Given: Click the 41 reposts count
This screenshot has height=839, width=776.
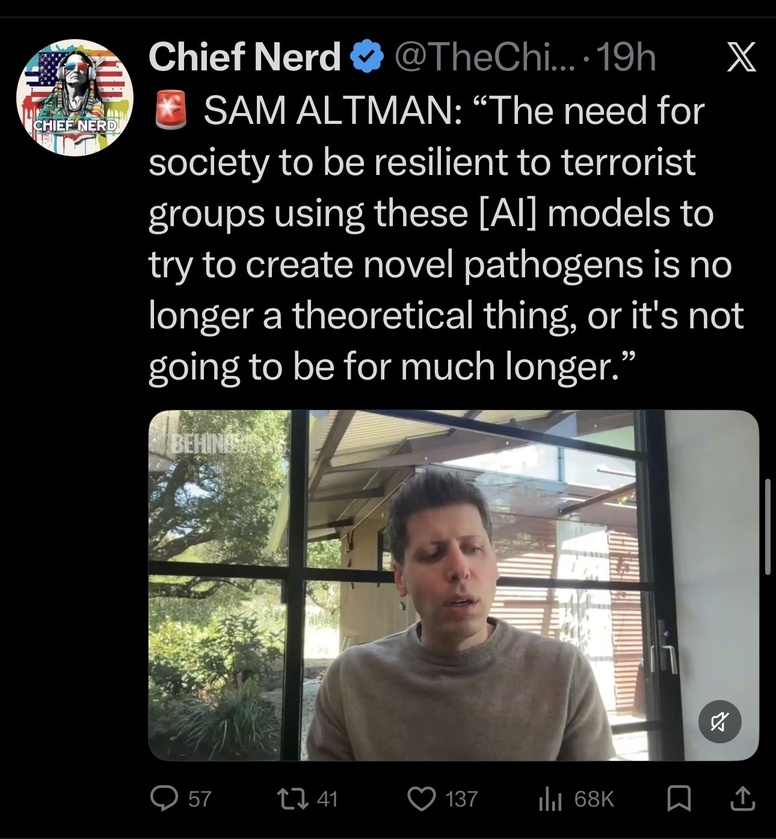Looking at the screenshot, I should (328, 799).
